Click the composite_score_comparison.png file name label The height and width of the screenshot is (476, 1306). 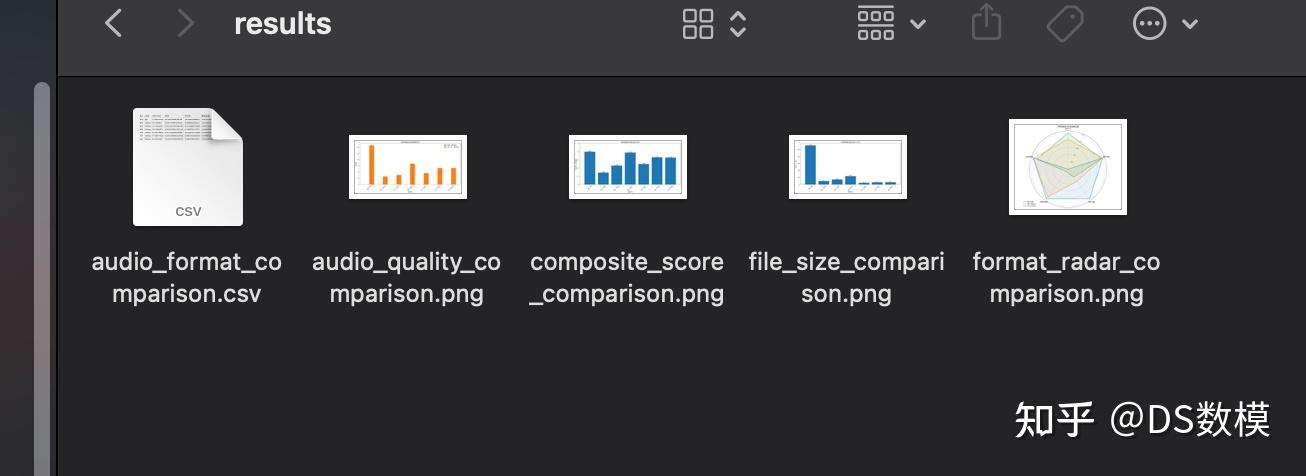(627, 278)
